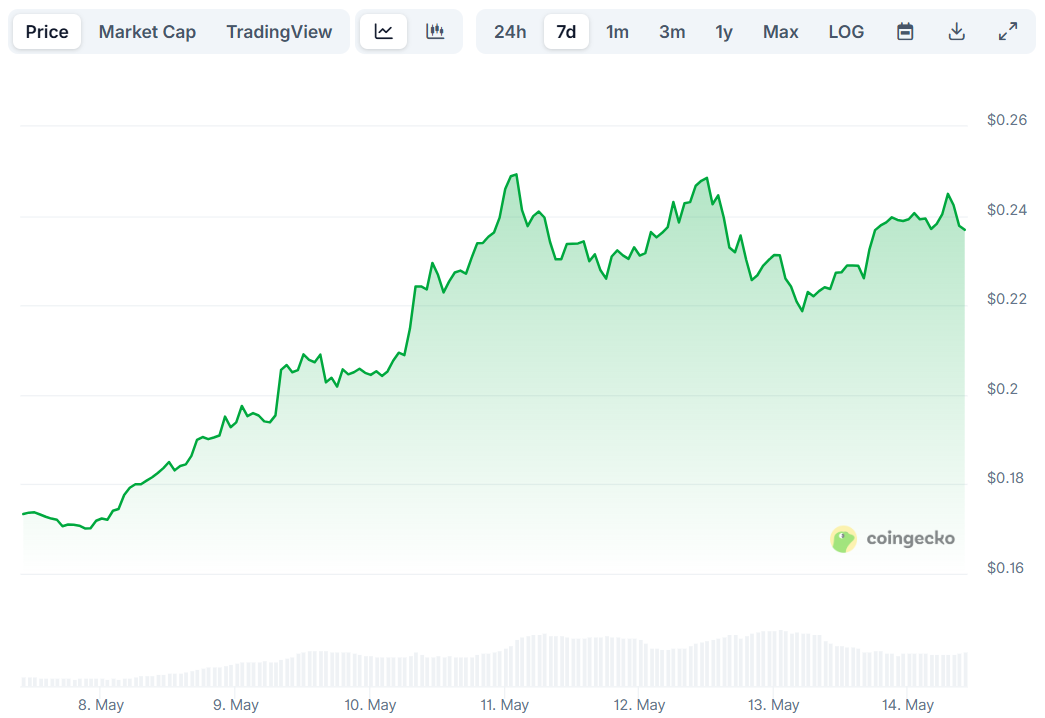Select the line chart view icon

tap(383, 31)
